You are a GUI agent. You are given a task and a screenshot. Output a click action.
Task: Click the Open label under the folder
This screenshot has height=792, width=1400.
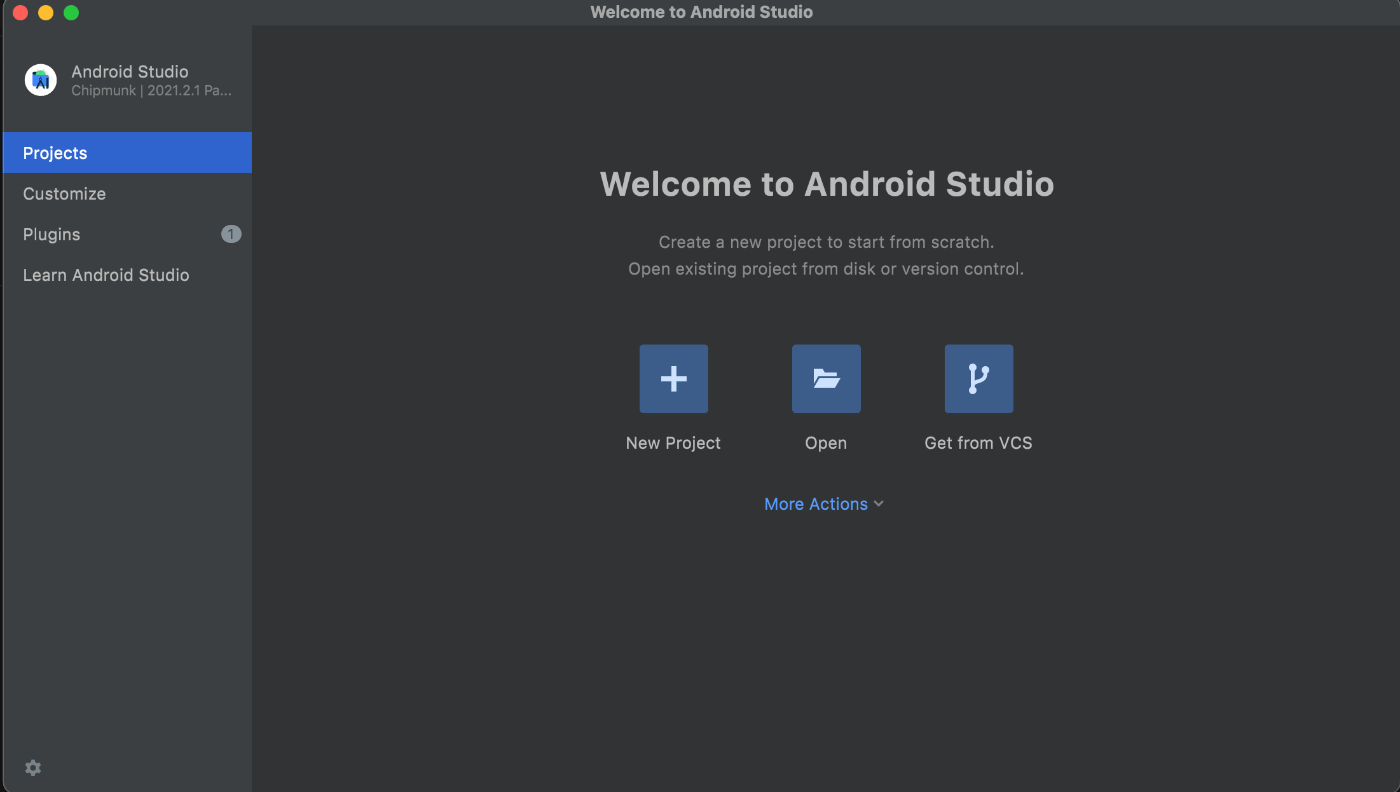click(826, 443)
